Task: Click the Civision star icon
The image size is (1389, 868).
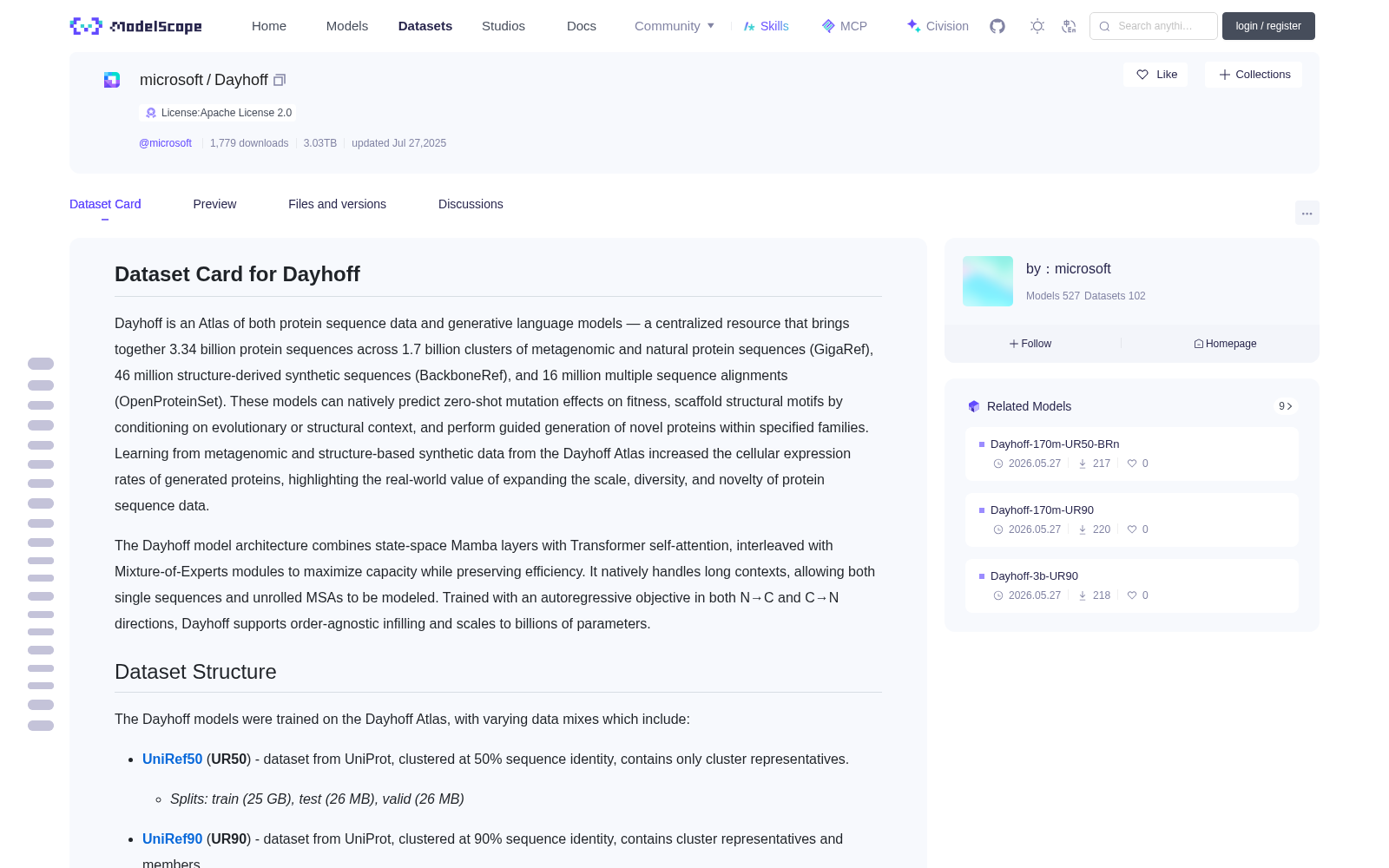Action: 913,26
